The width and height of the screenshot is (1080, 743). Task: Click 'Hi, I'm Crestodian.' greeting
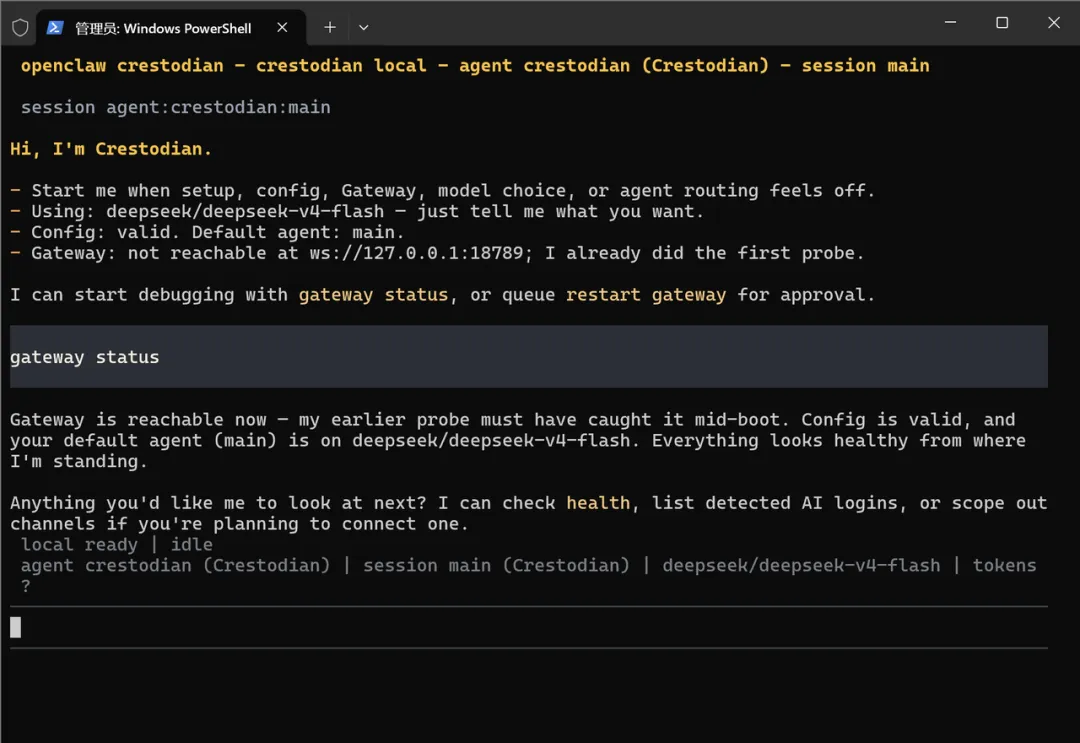pyautogui.click(x=111, y=149)
